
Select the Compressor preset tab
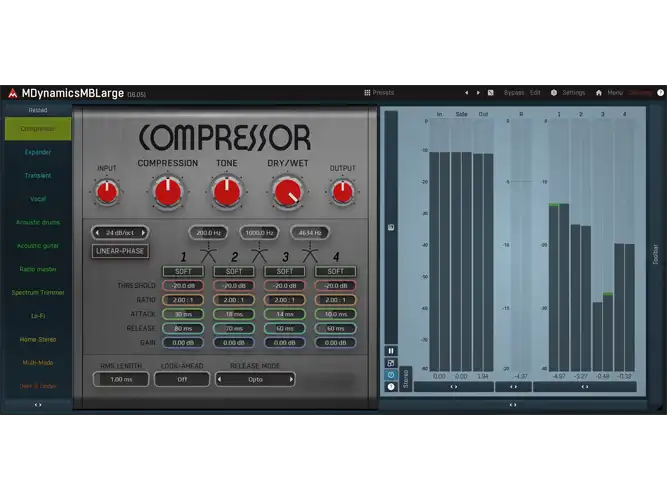(x=38, y=129)
